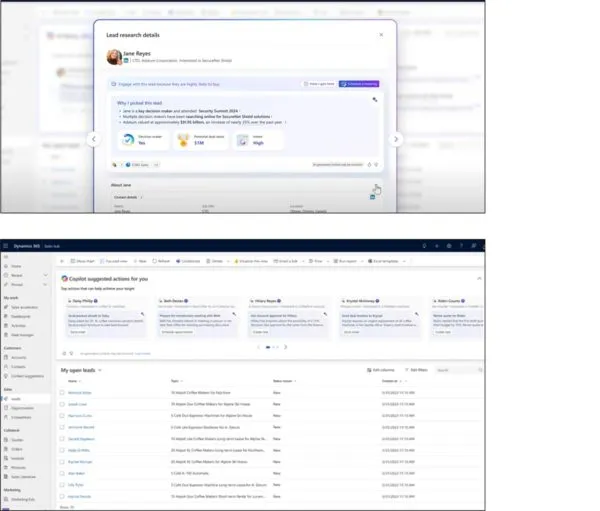Collapse the Copilot suggested actions panel
The height and width of the screenshot is (511, 600).
[479, 279]
